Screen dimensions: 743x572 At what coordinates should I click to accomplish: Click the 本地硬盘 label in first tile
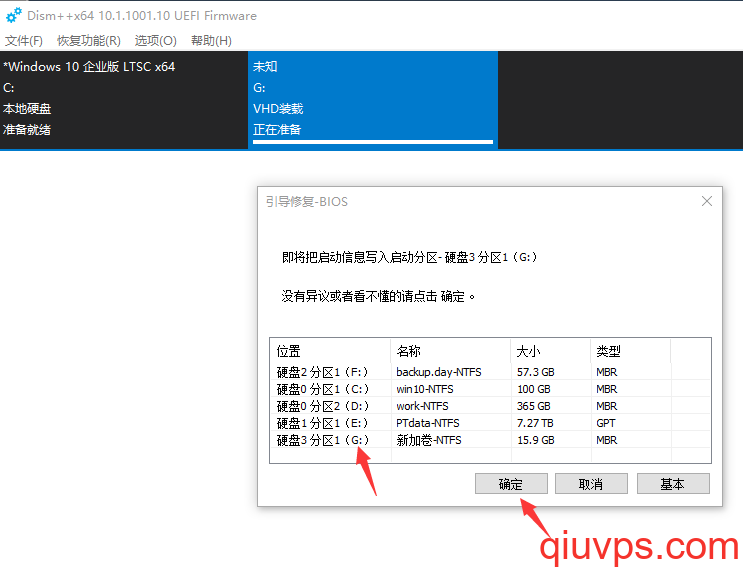27,109
